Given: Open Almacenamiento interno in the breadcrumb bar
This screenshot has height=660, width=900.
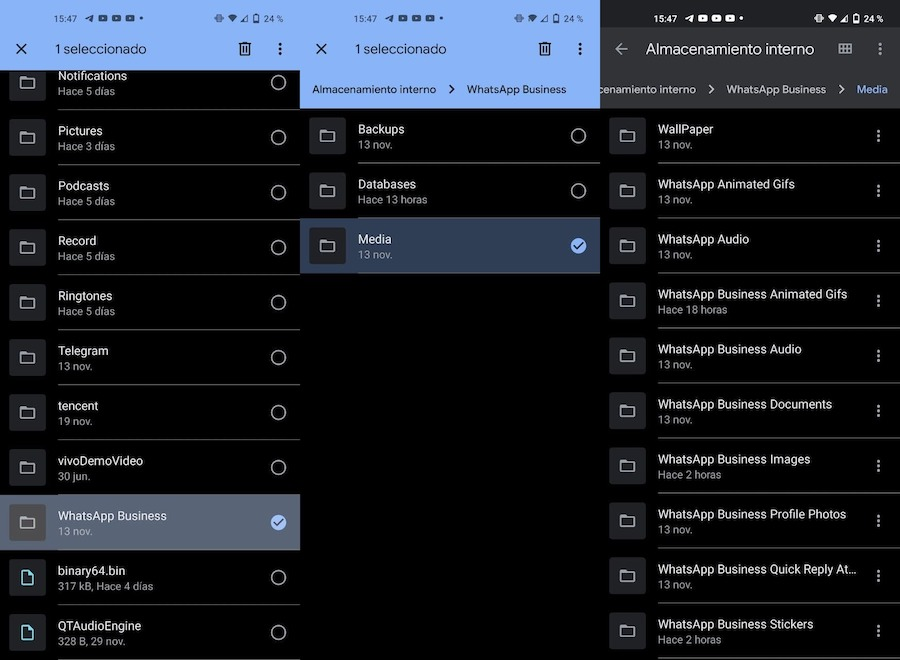Looking at the screenshot, I should (373, 89).
